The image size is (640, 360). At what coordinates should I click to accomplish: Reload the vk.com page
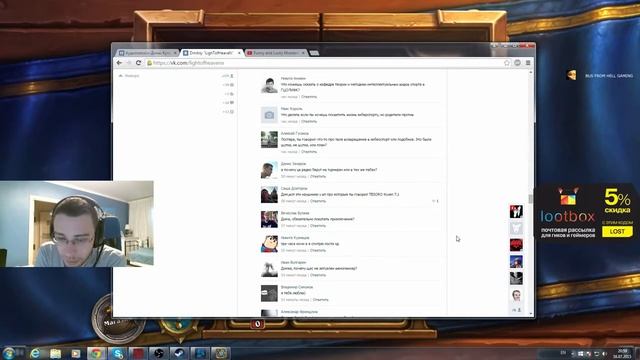point(138,63)
